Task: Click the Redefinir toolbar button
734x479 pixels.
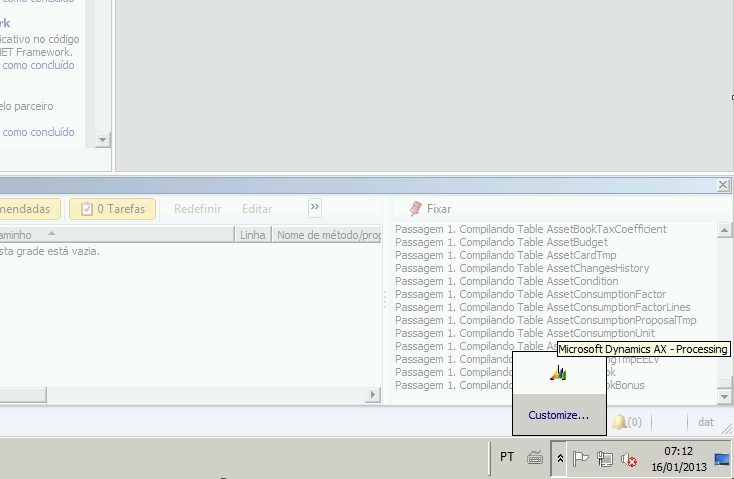Action: [198, 209]
